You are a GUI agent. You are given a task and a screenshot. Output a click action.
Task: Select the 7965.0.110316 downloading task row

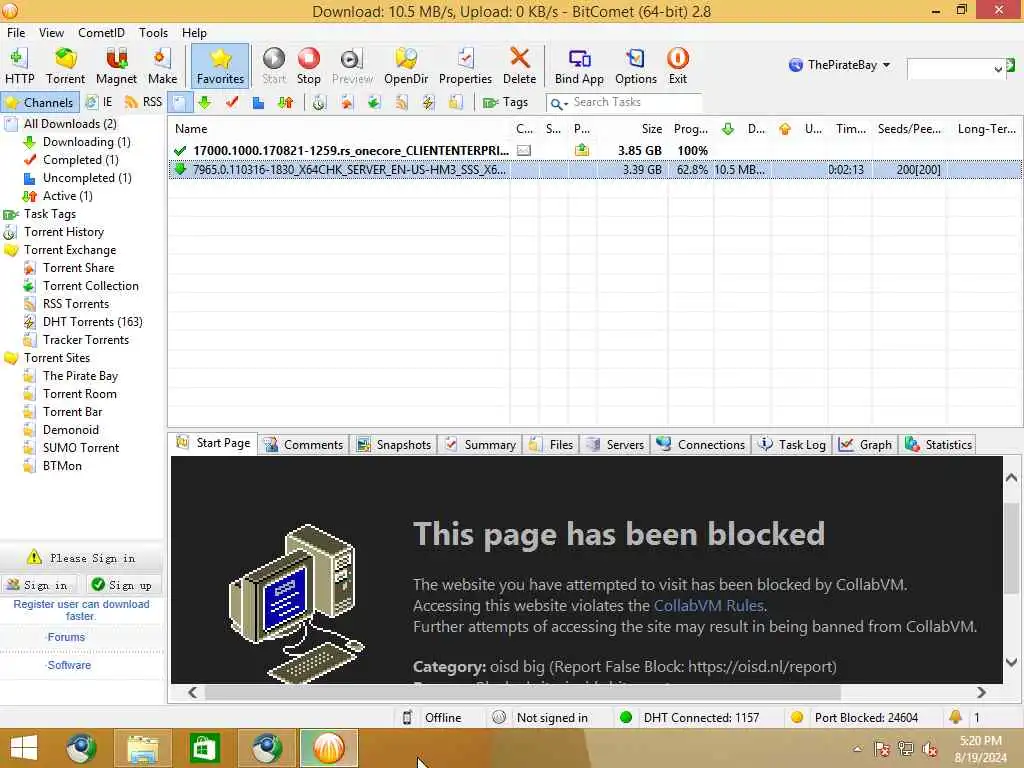tap(594, 170)
